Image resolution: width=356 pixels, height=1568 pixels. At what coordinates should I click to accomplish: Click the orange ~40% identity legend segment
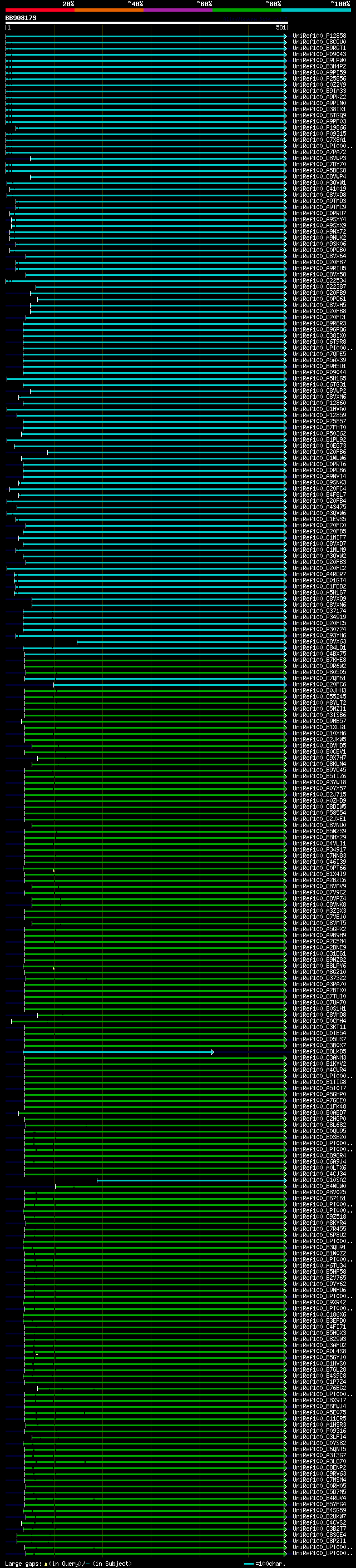point(109,10)
